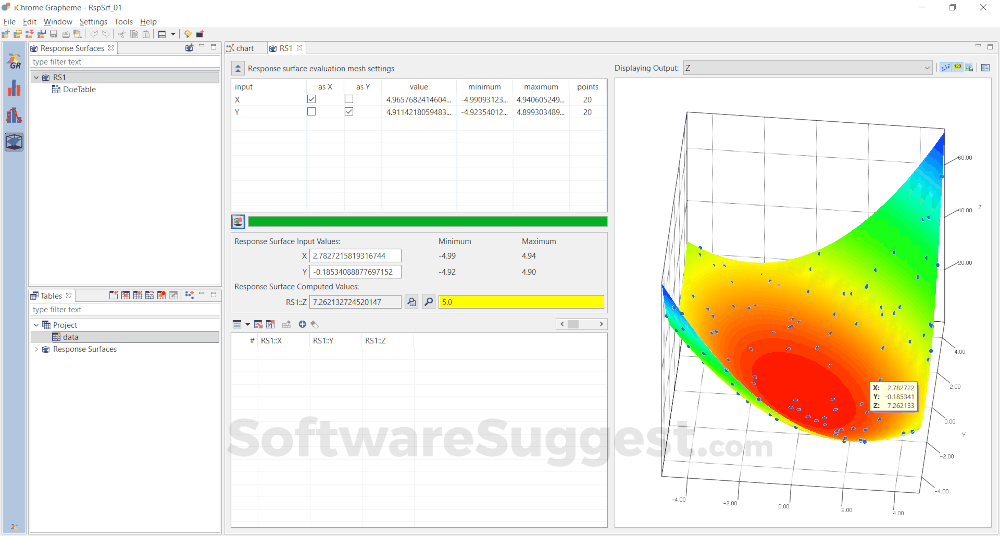Open the Edit menu
This screenshot has height=536, width=1000.
coord(30,22)
